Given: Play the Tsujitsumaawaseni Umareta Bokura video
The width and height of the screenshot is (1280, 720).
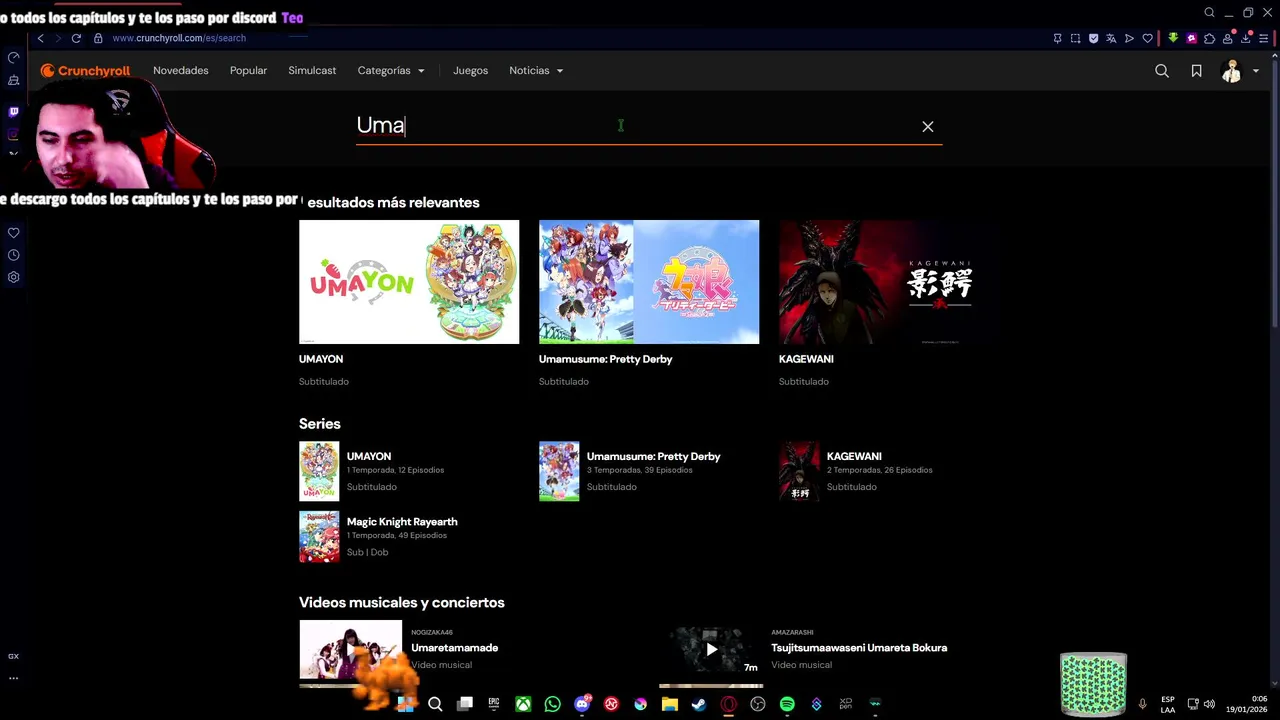Looking at the screenshot, I should click(x=710, y=649).
